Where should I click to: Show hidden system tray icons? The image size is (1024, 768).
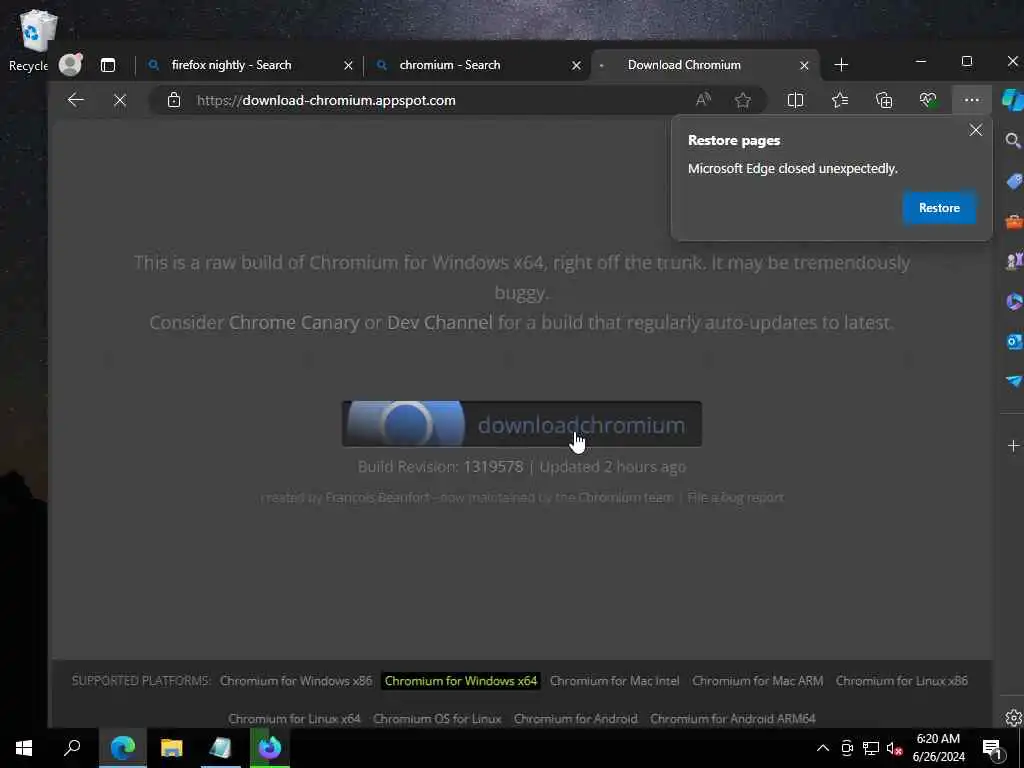(823, 748)
